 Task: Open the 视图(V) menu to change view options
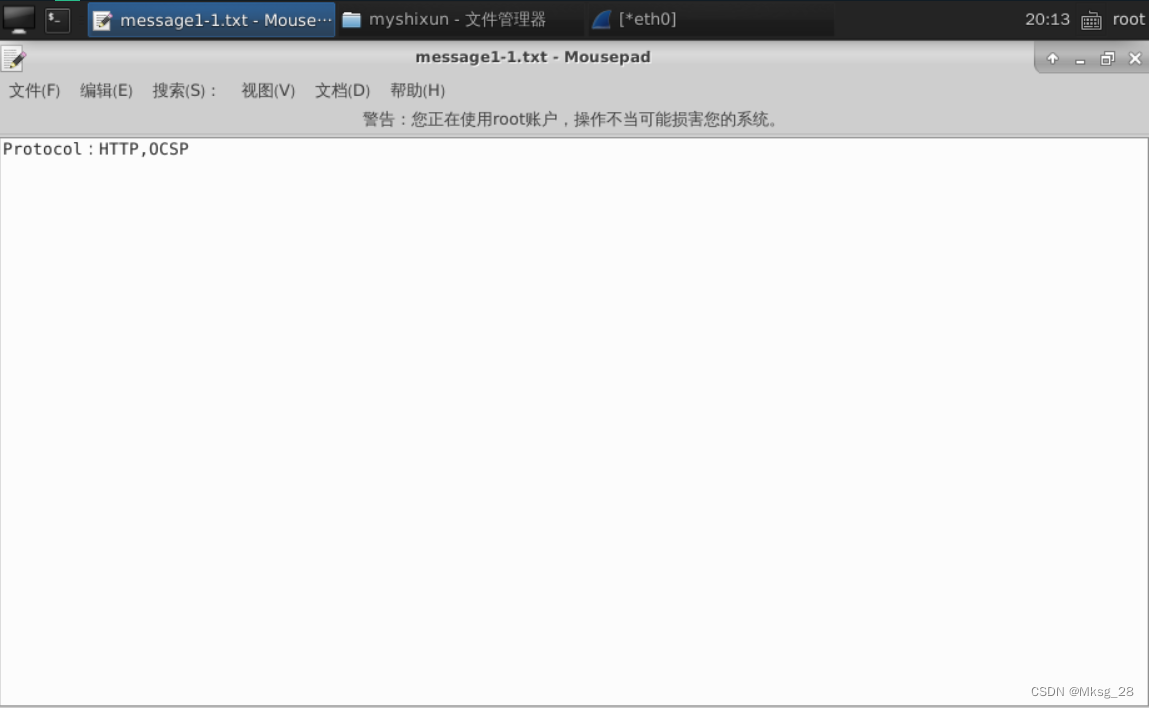(267, 90)
